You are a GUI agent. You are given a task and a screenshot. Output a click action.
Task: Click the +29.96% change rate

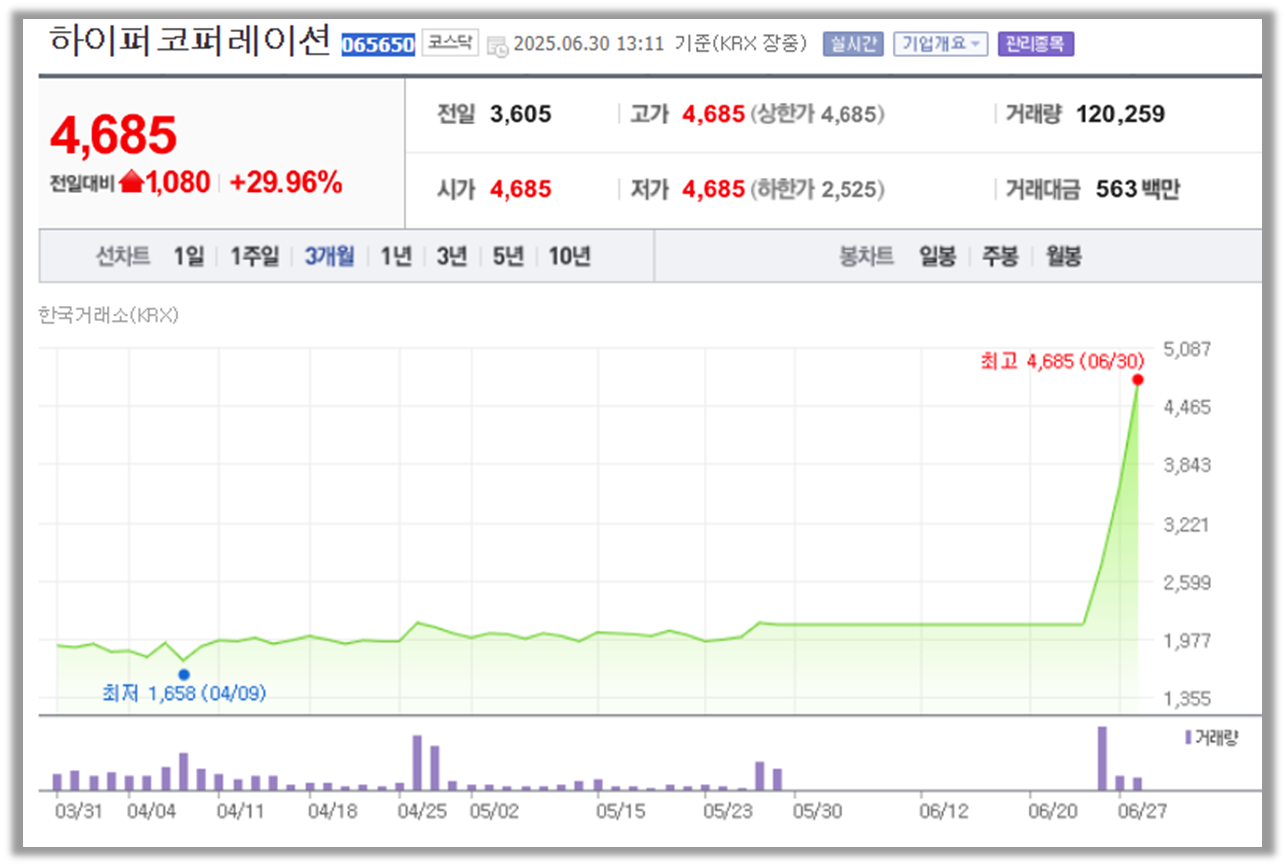coord(286,183)
